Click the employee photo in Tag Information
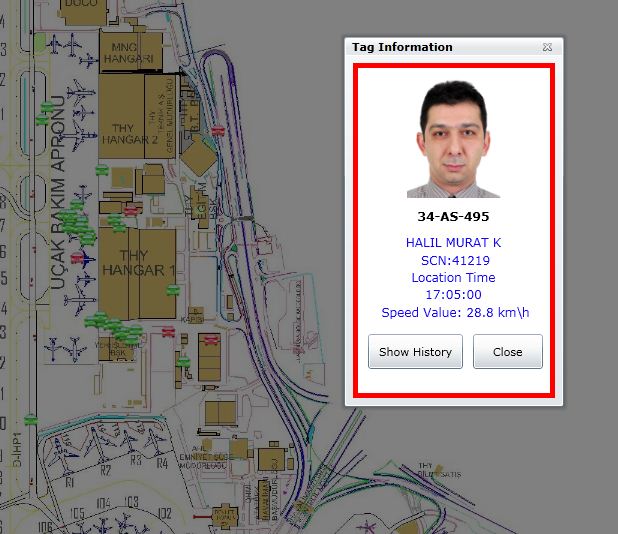Screen dimensions: 618x534 coord(453,139)
